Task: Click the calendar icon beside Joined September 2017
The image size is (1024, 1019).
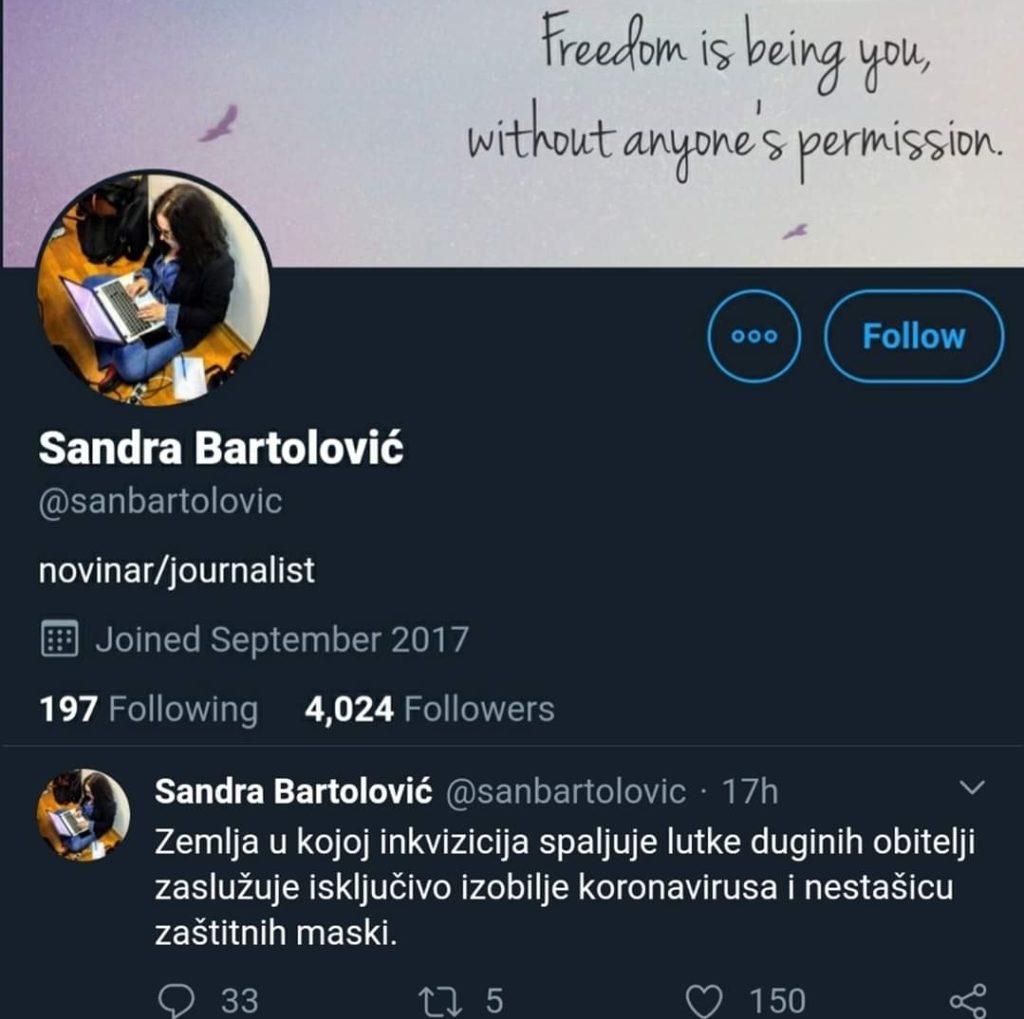Action: [59, 638]
